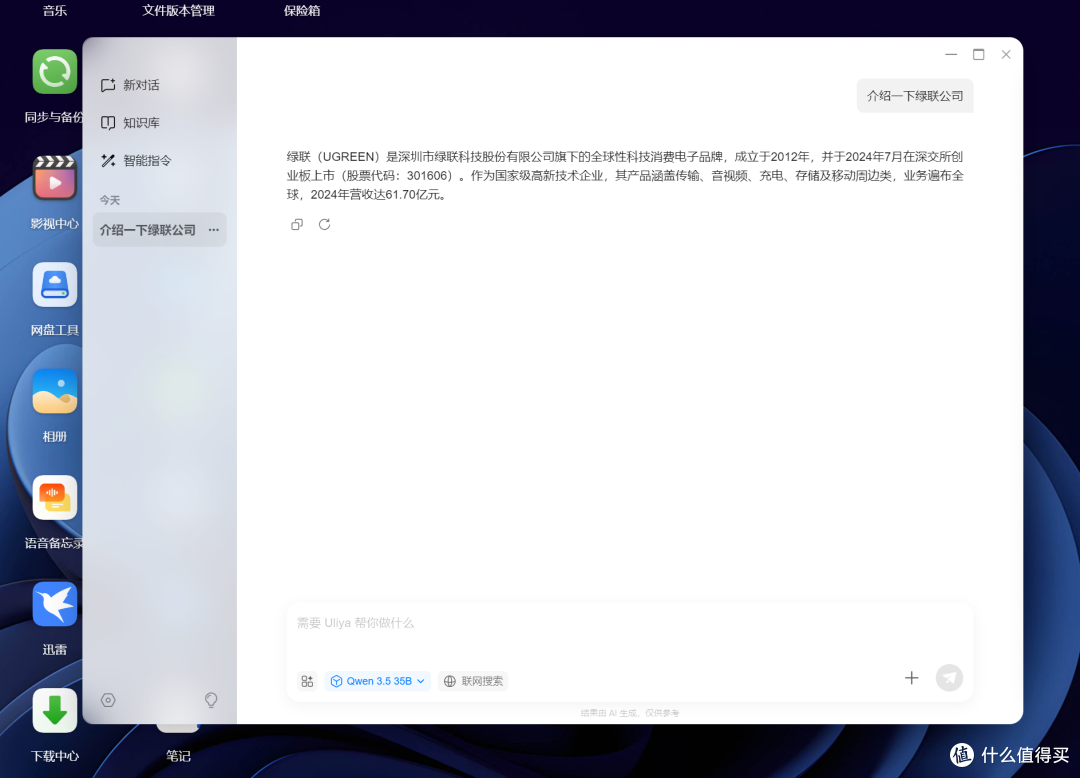Select the 介绍一下绿联公司 conversation in the history

[x=159, y=230]
